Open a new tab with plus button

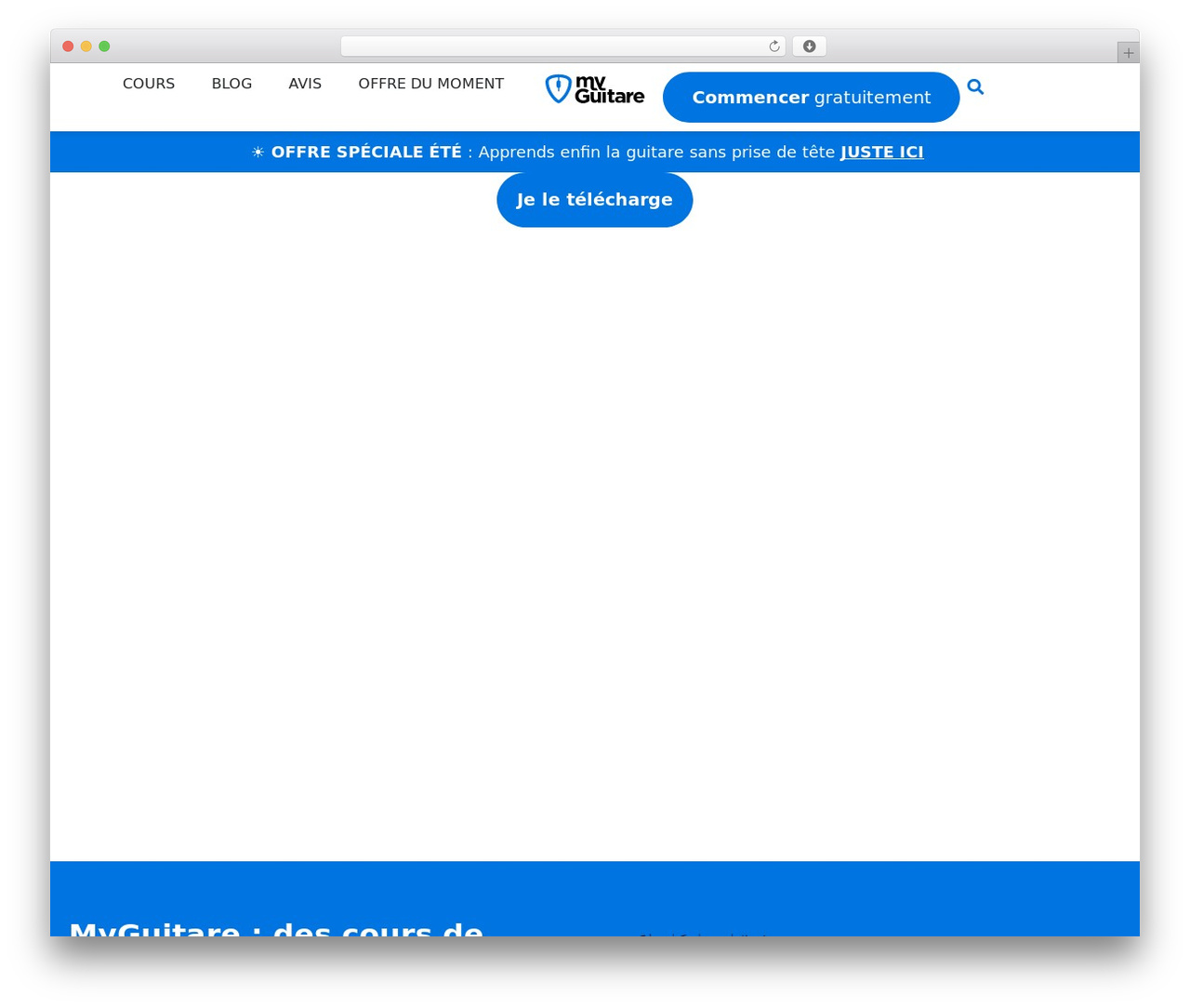coord(1128,53)
